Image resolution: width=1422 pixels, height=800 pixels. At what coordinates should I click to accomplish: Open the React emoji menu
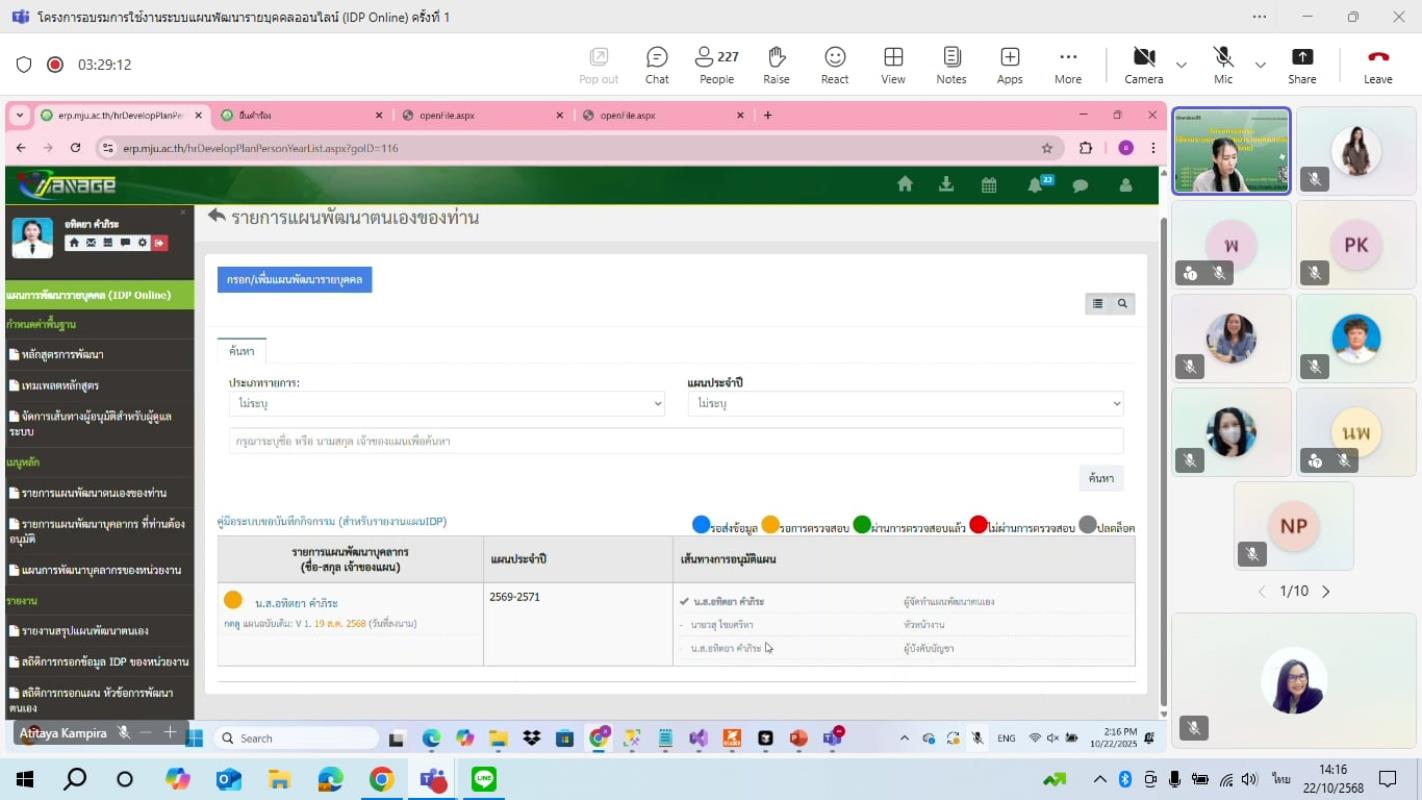pyautogui.click(x=835, y=65)
